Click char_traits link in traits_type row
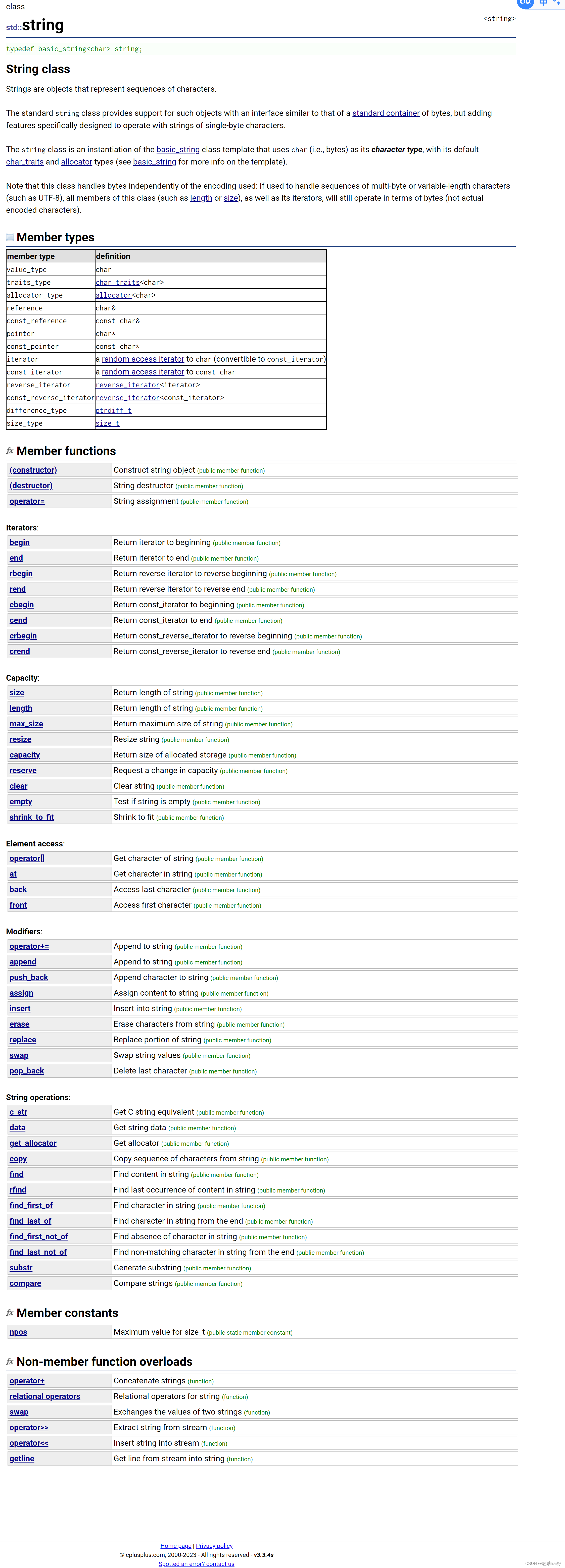This screenshot has height=1568, width=565. [x=118, y=283]
